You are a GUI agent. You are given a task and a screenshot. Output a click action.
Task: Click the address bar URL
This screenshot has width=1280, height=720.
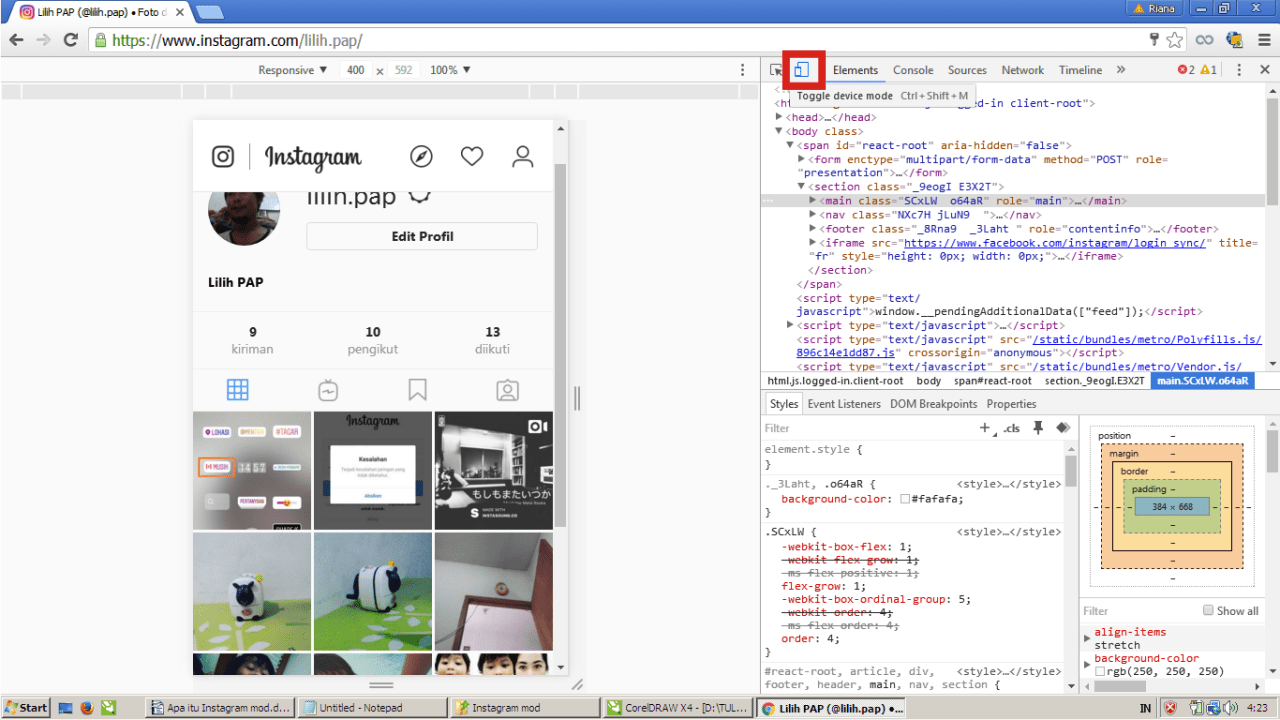pyautogui.click(x=237, y=41)
